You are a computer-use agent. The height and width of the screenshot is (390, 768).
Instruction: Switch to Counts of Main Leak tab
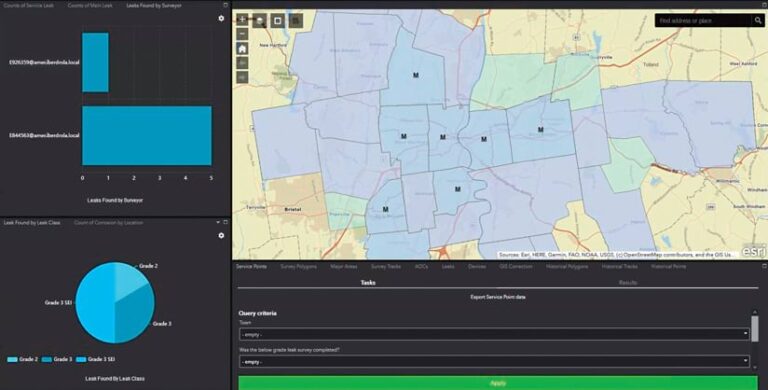[x=90, y=5]
